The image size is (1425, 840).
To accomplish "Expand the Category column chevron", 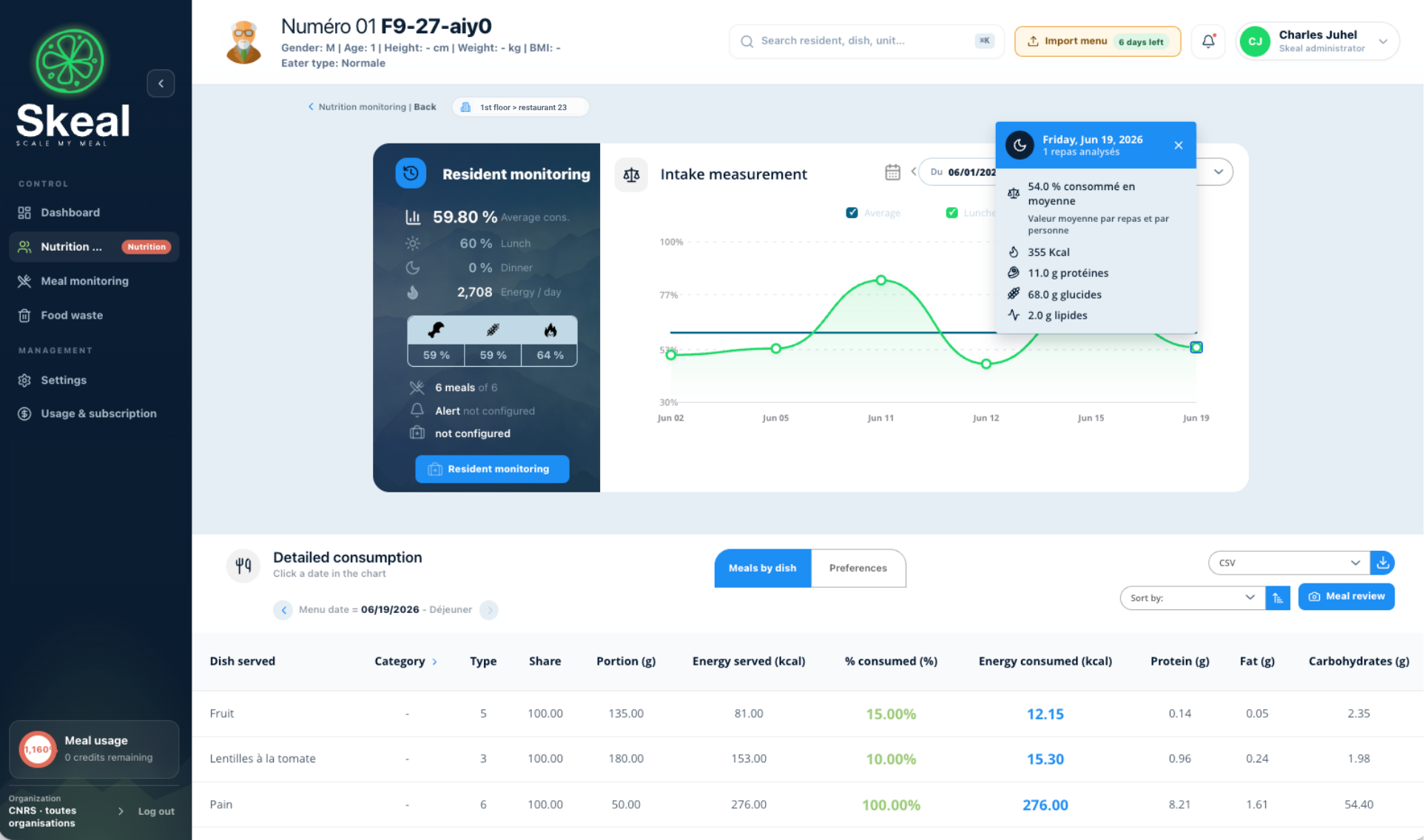I will [x=434, y=662].
